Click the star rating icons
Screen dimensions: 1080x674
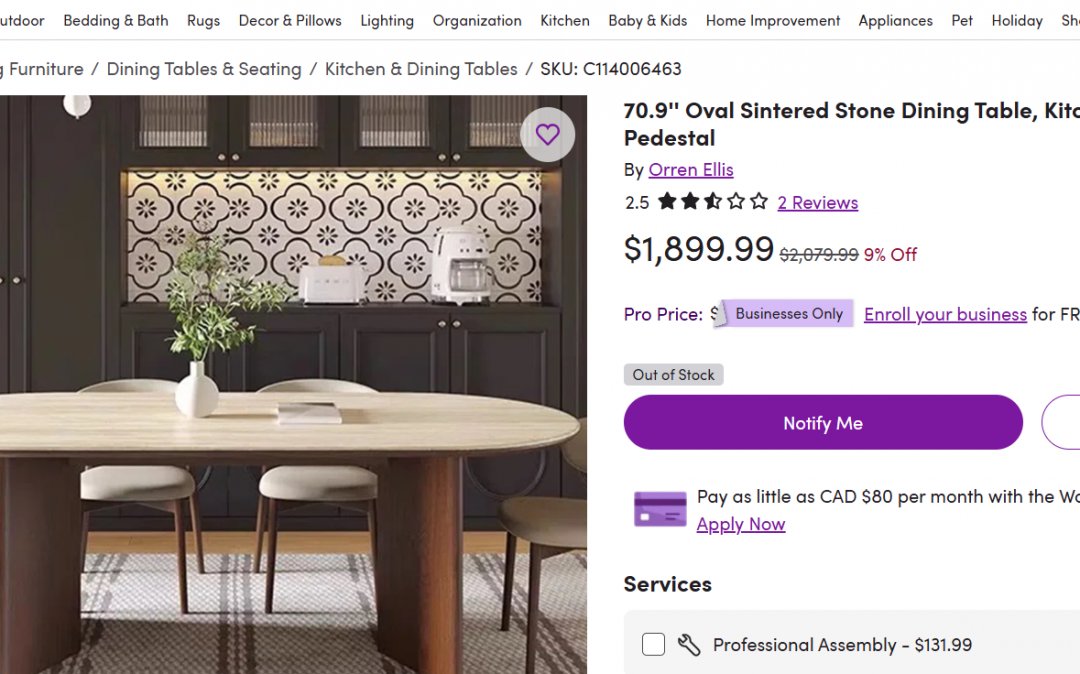[712, 202]
